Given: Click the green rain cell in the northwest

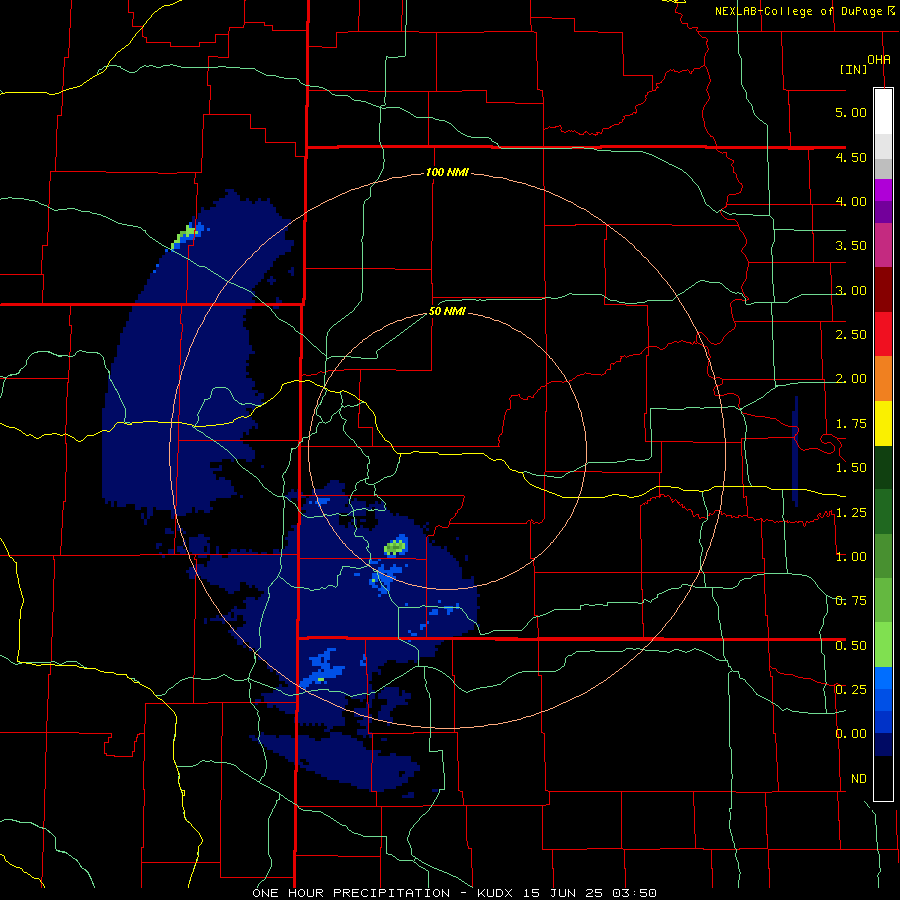Looking at the screenshot, I should click(x=186, y=236).
